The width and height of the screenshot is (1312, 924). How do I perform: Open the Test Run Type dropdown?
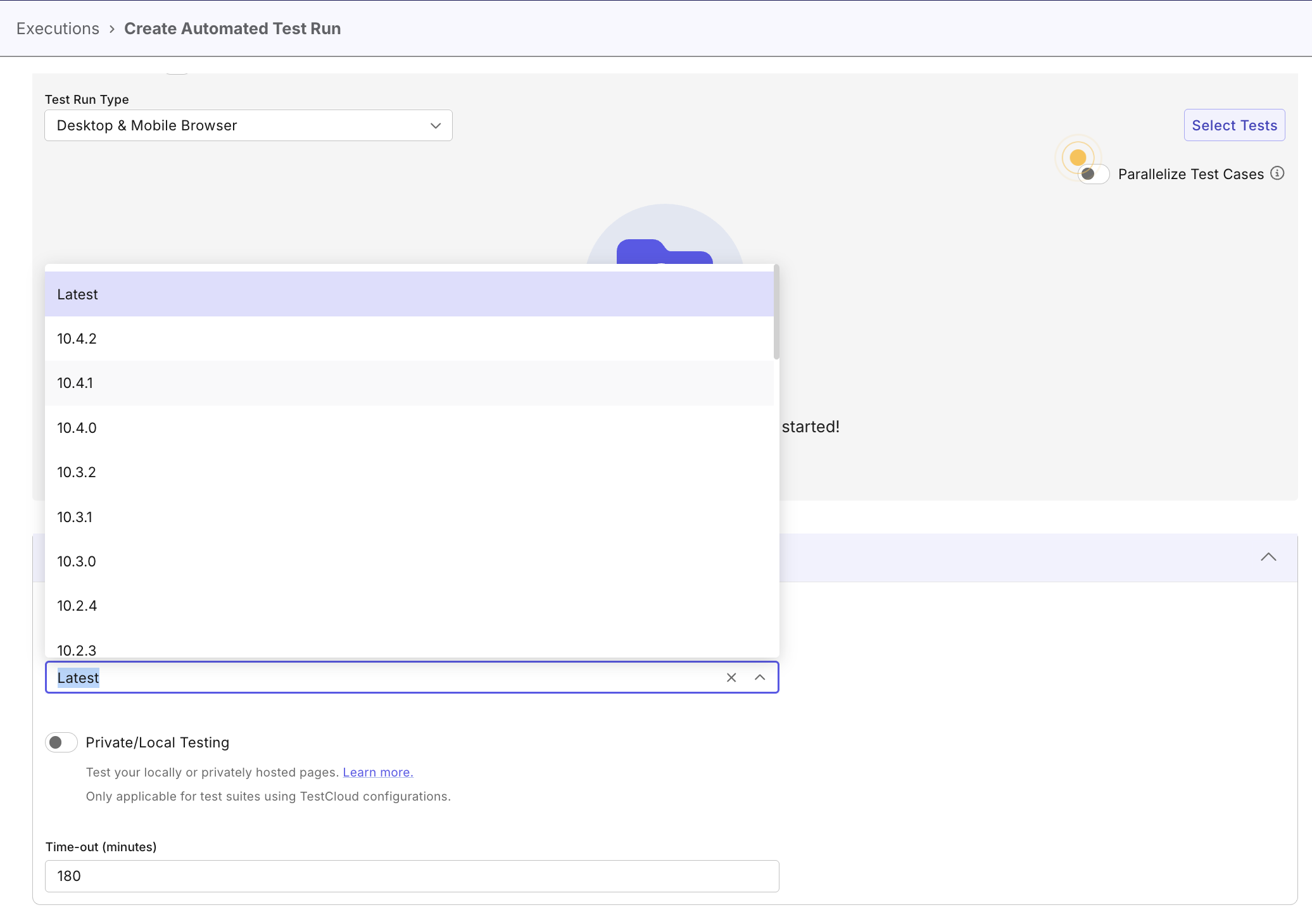[x=248, y=125]
